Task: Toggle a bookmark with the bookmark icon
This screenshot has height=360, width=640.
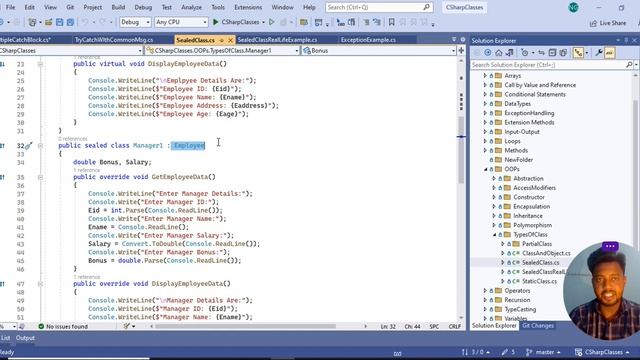Action: [391, 22]
